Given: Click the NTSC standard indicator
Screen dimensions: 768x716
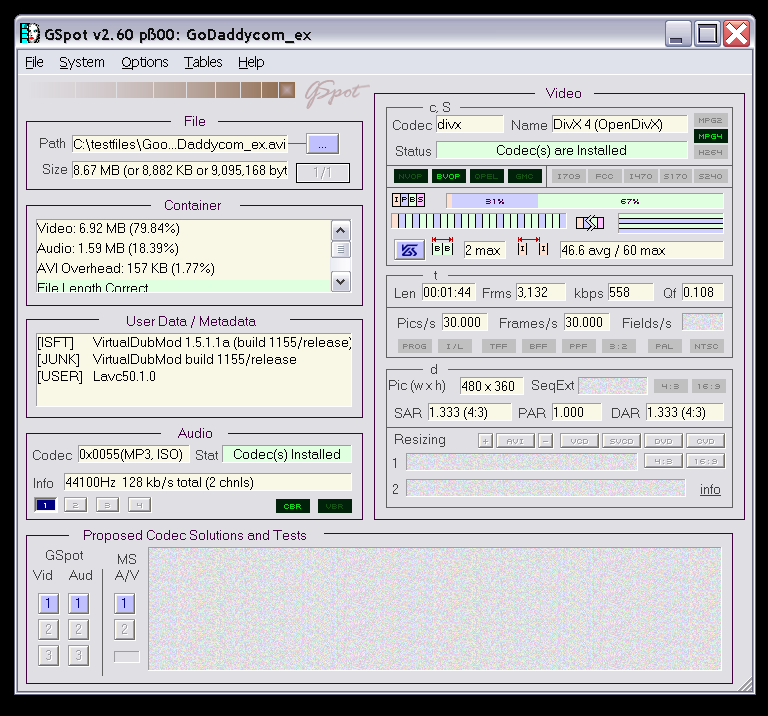Looking at the screenshot, I should [706, 346].
